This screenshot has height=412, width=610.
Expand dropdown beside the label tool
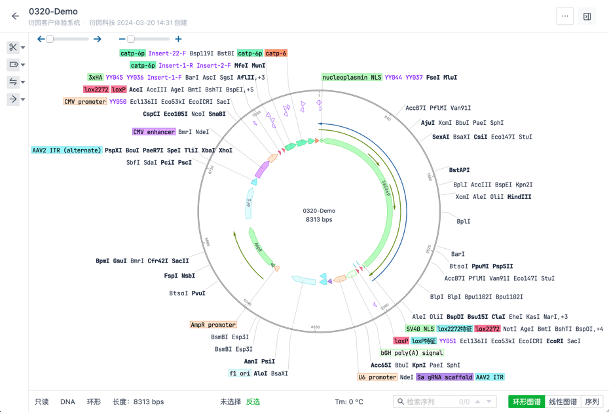(23, 65)
